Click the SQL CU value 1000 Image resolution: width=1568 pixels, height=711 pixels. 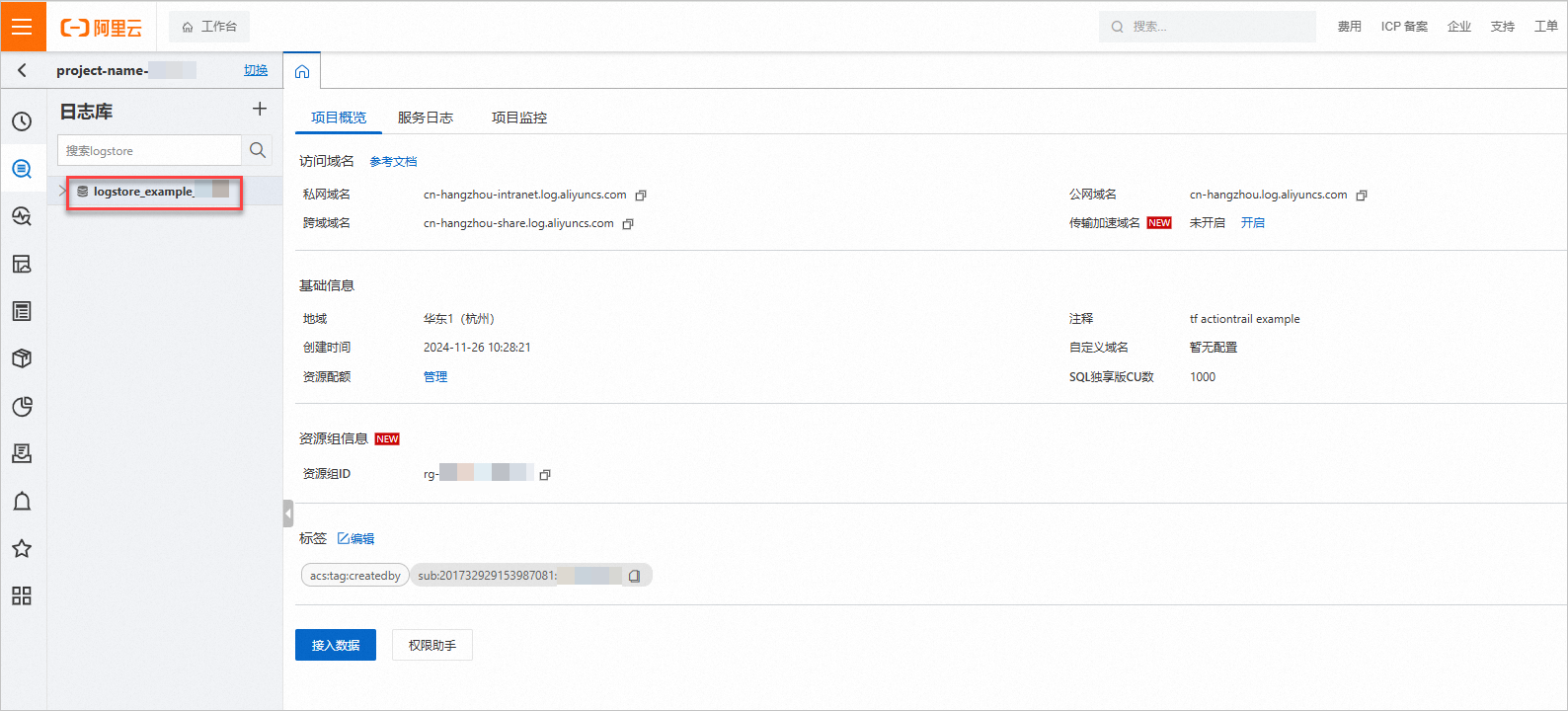1203,377
